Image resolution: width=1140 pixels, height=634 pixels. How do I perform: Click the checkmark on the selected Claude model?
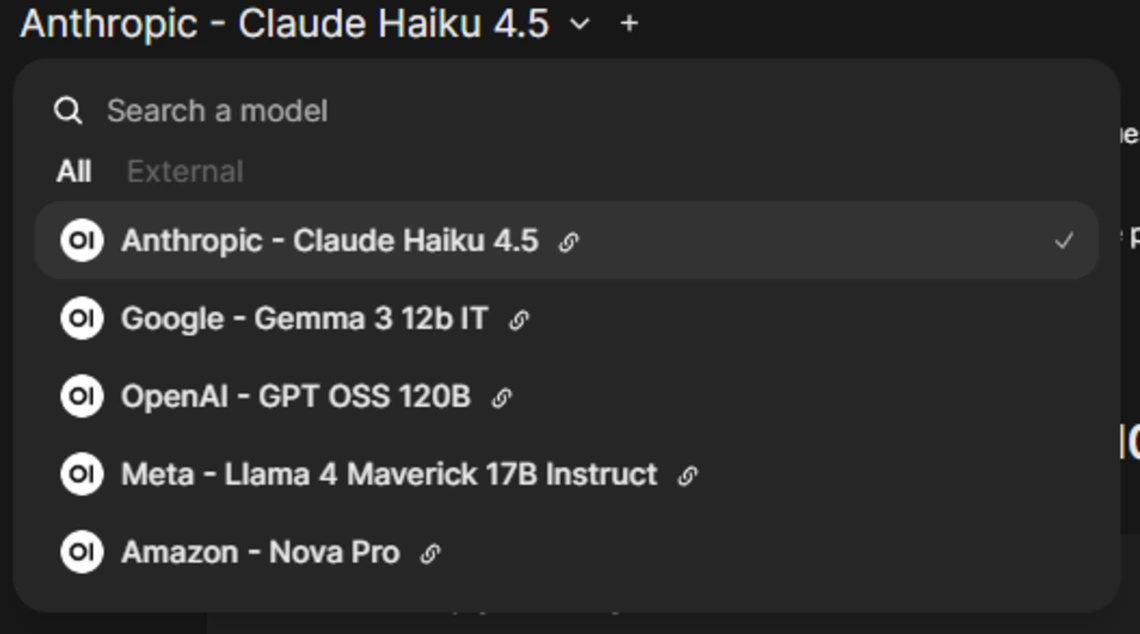pyautogui.click(x=1064, y=241)
